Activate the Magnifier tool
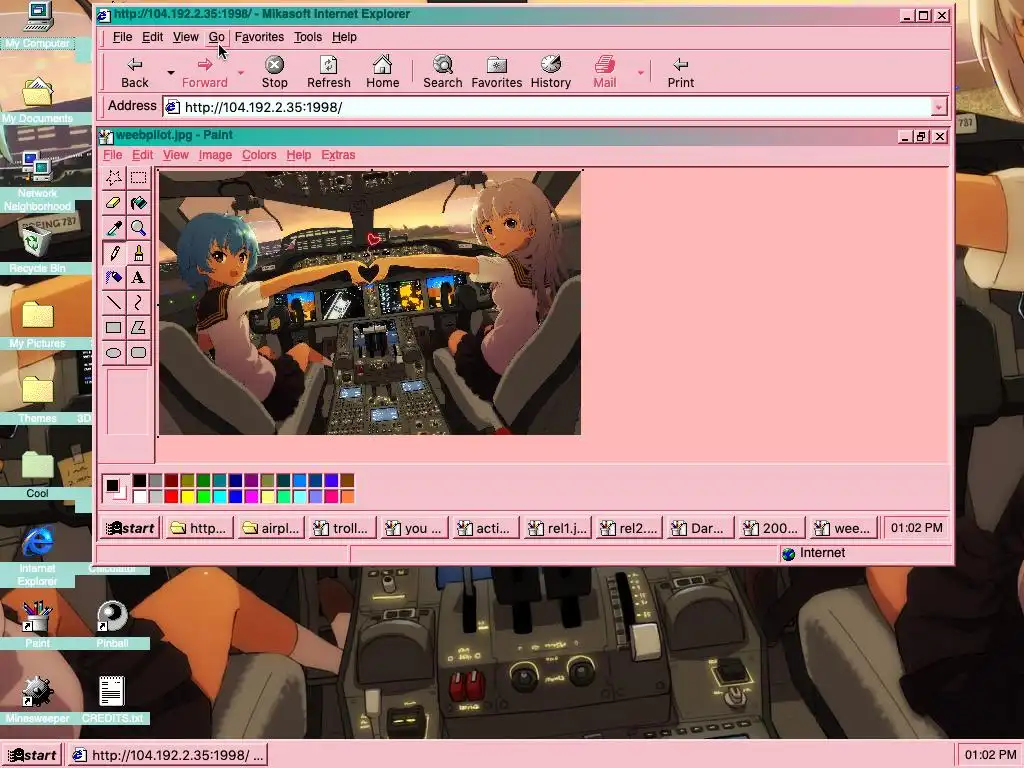 pos(138,228)
